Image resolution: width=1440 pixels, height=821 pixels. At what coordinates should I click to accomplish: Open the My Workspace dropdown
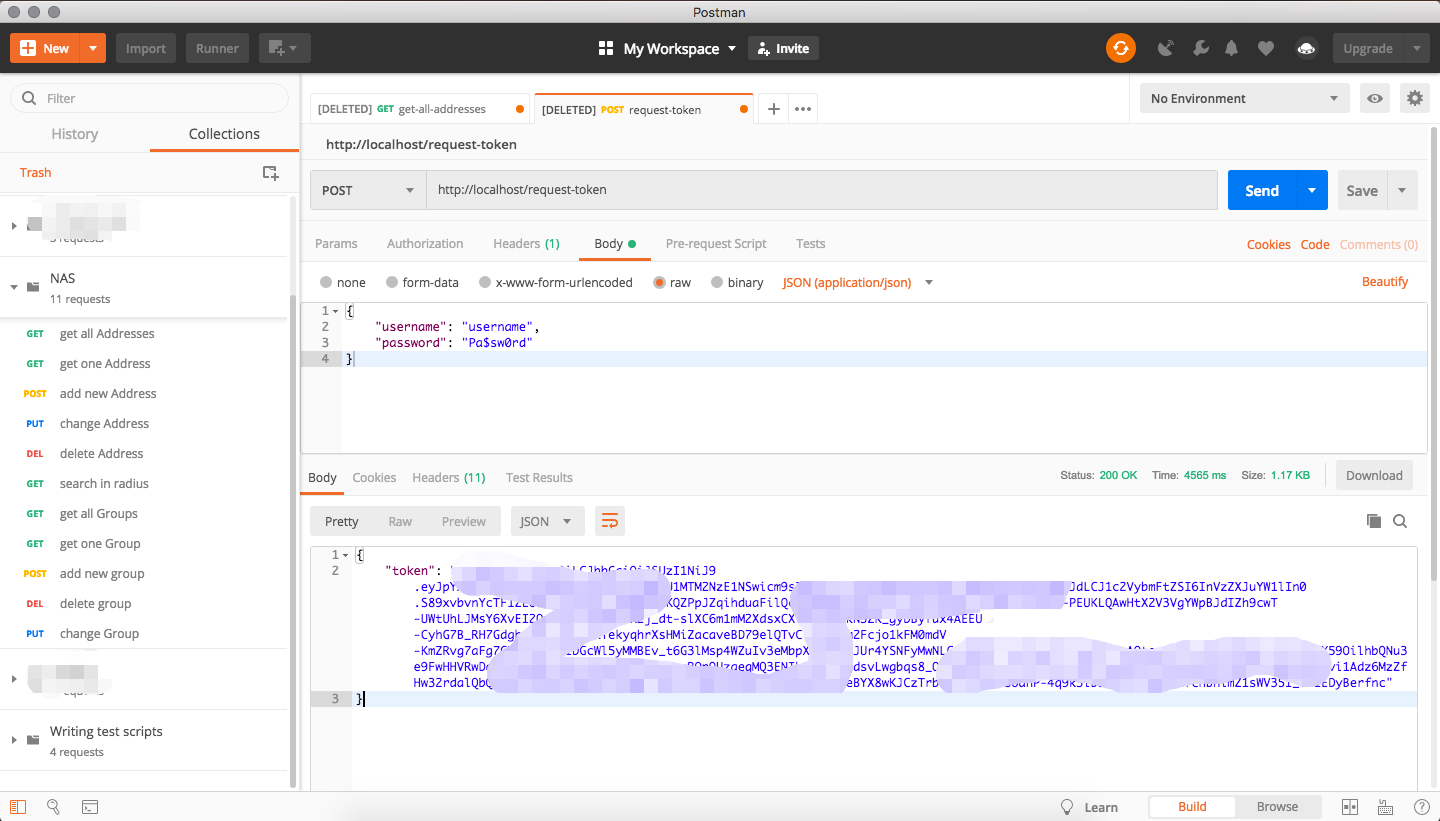[x=666, y=48]
